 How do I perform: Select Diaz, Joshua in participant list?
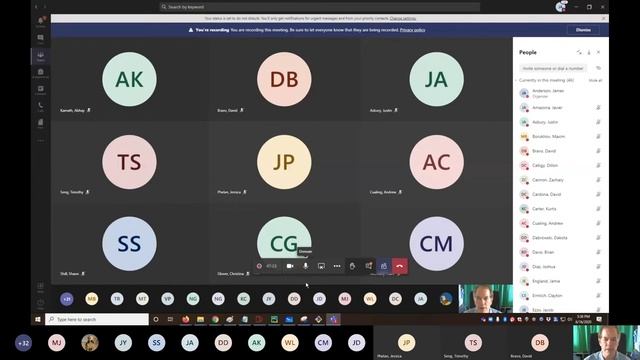pos(560,267)
